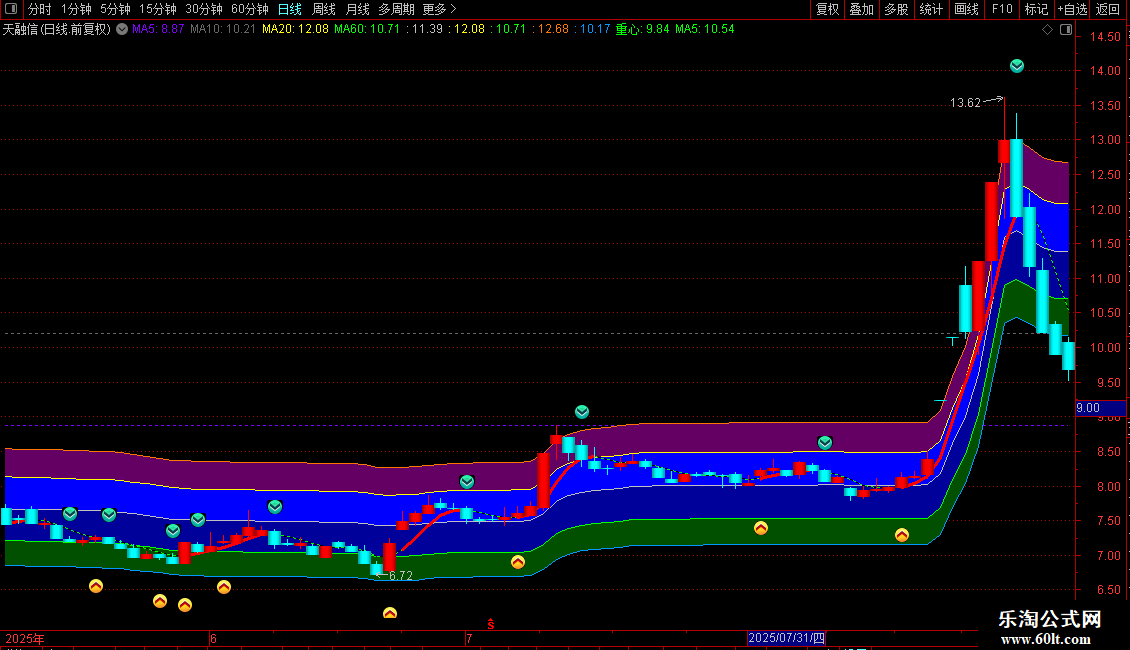Click the MA5: 10.54 green label
Viewport: 1130px width, 650px height.
[x=705, y=30]
